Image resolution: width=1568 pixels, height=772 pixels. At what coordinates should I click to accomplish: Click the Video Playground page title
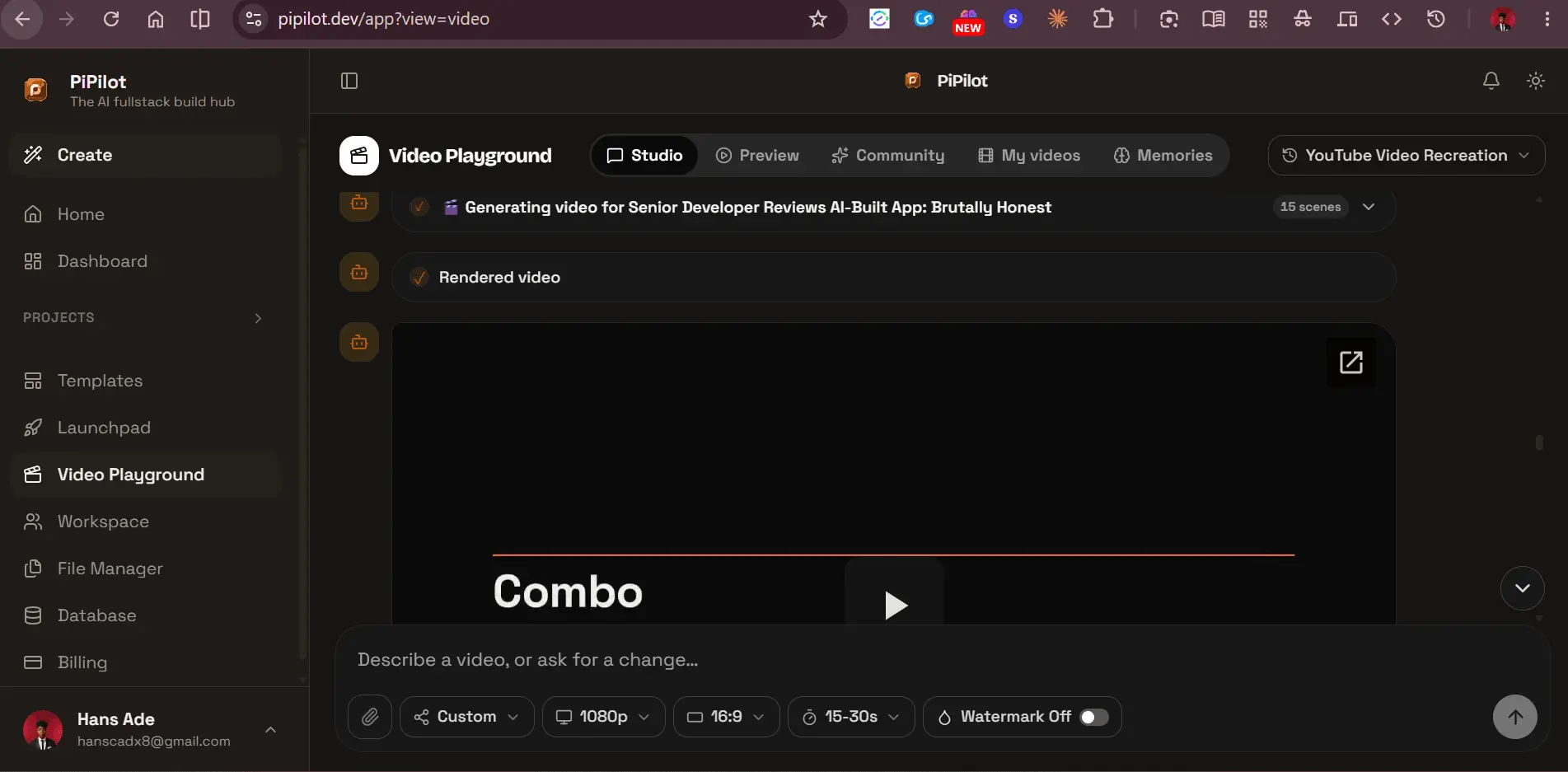point(470,156)
